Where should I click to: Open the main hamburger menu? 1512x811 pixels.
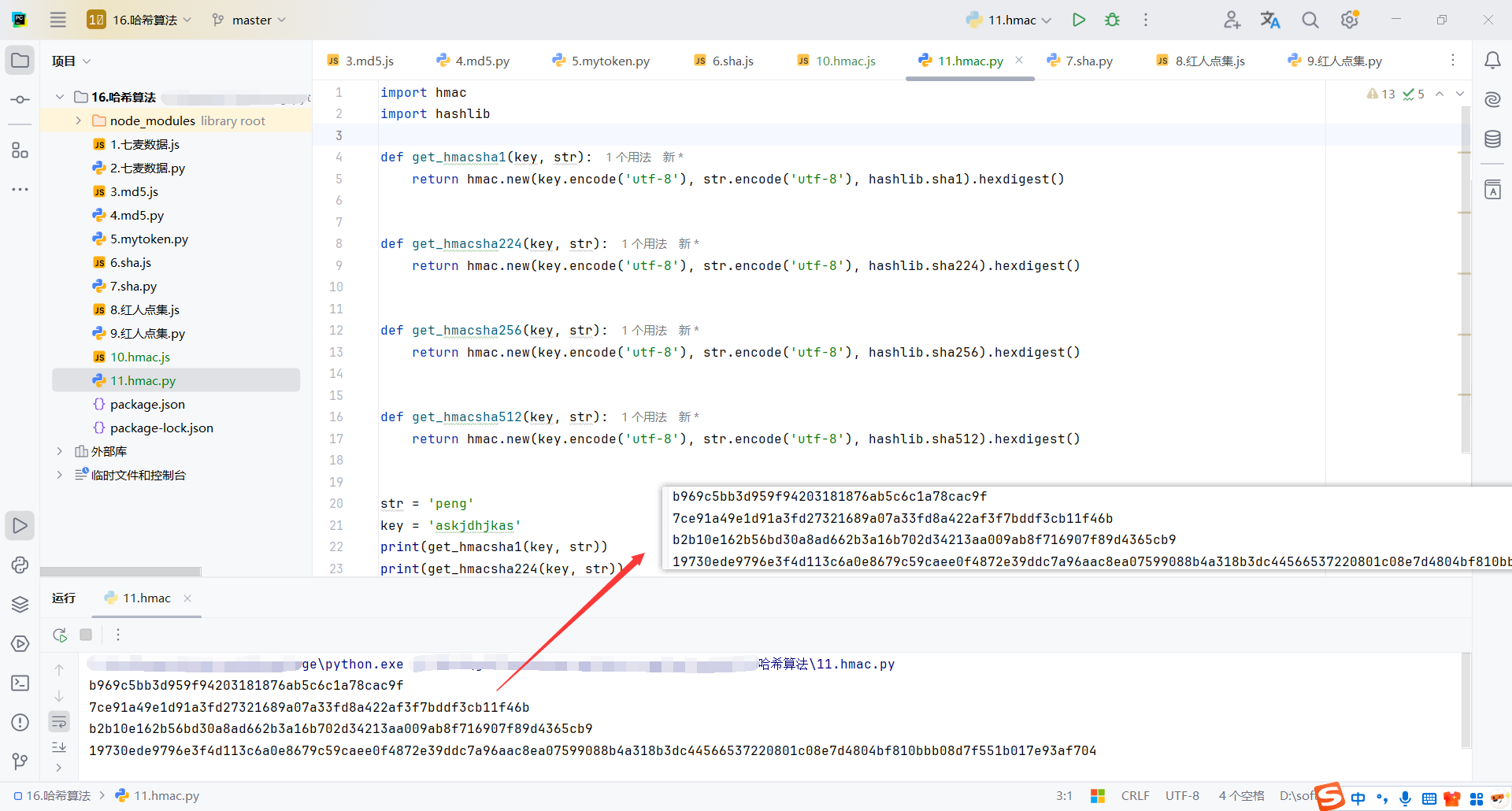[x=58, y=20]
